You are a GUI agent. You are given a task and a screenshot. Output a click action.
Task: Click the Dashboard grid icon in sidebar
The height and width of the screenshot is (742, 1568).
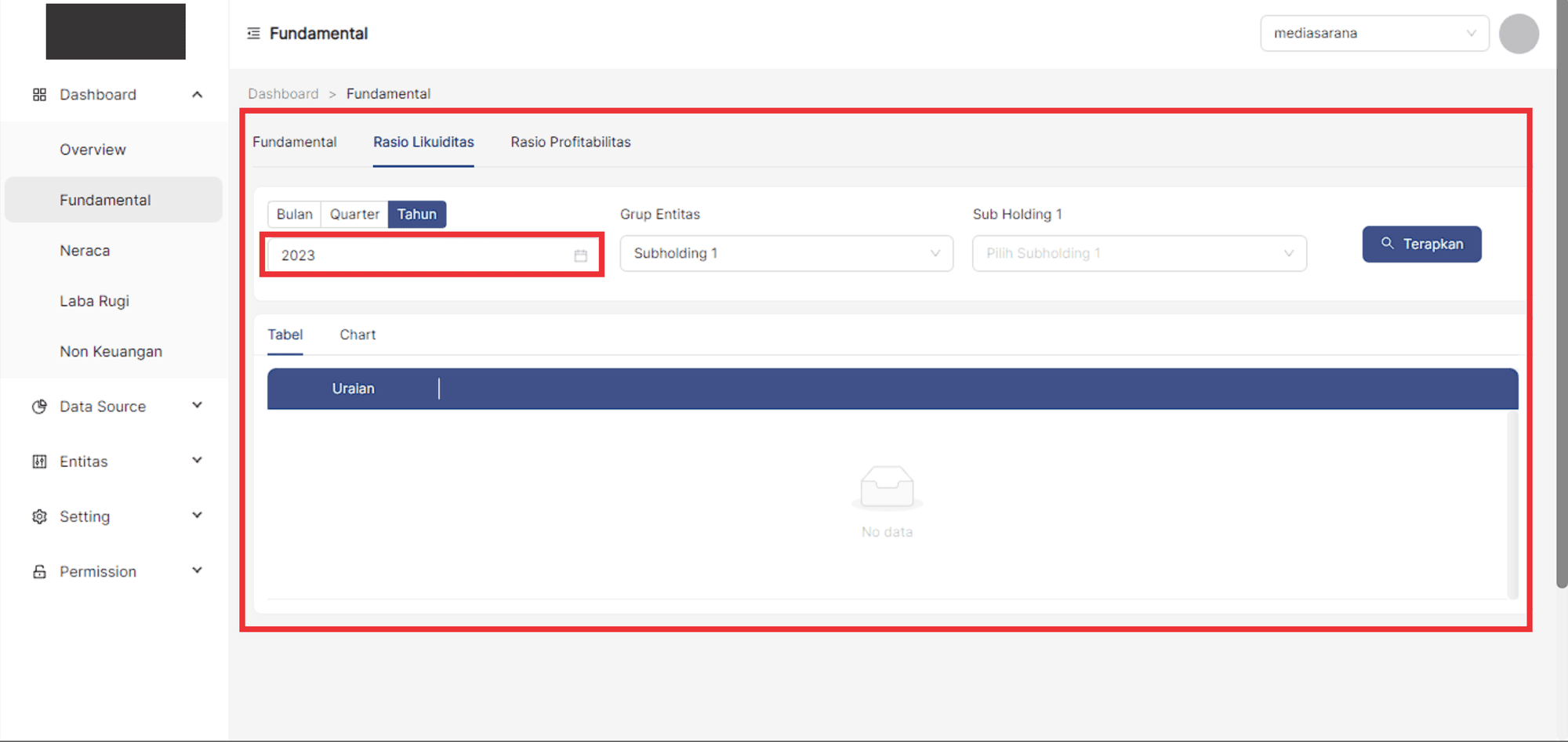point(39,95)
